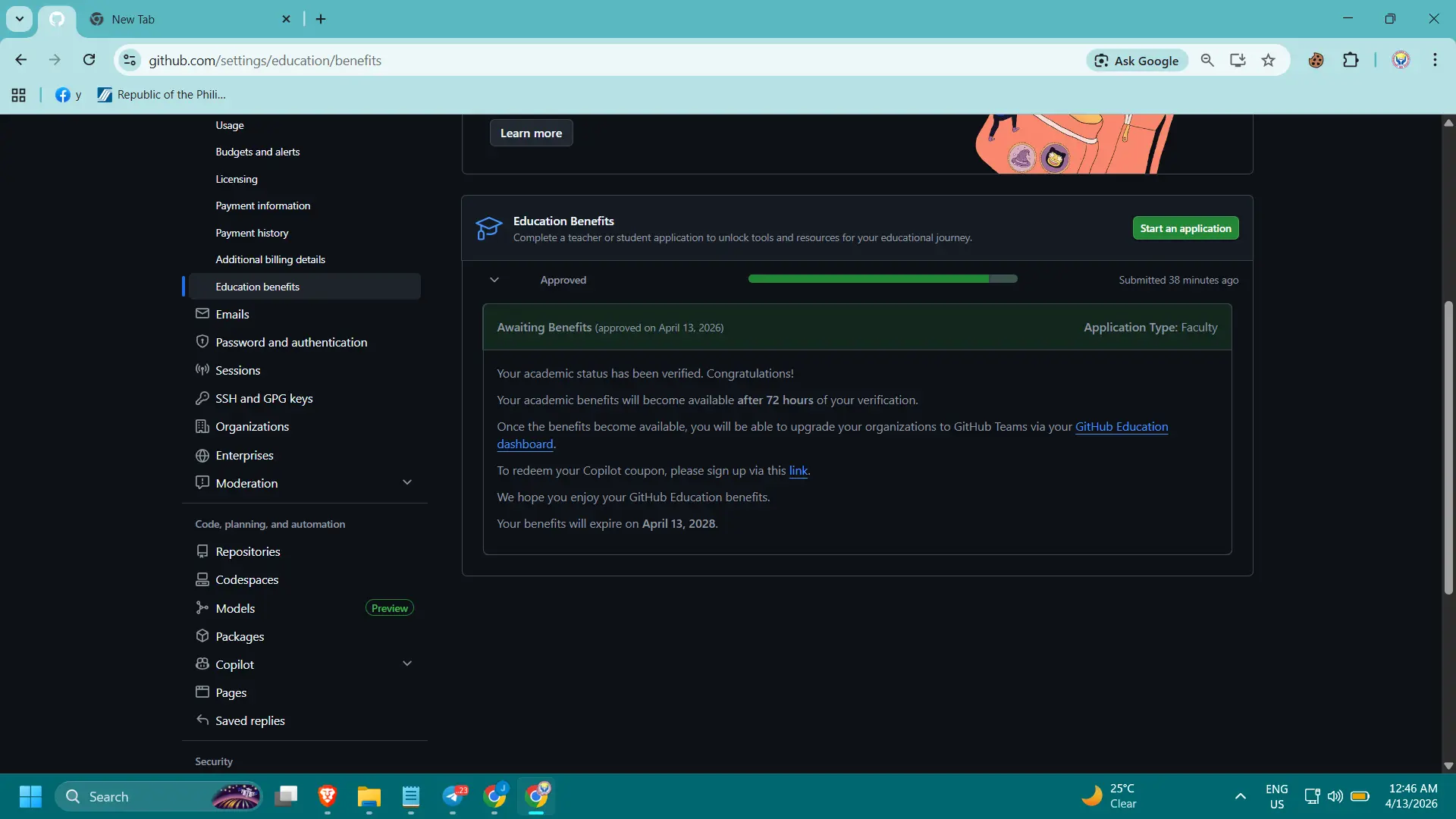1456x819 pixels.
Task: Click the Ask Google button
Action: tap(1137, 61)
